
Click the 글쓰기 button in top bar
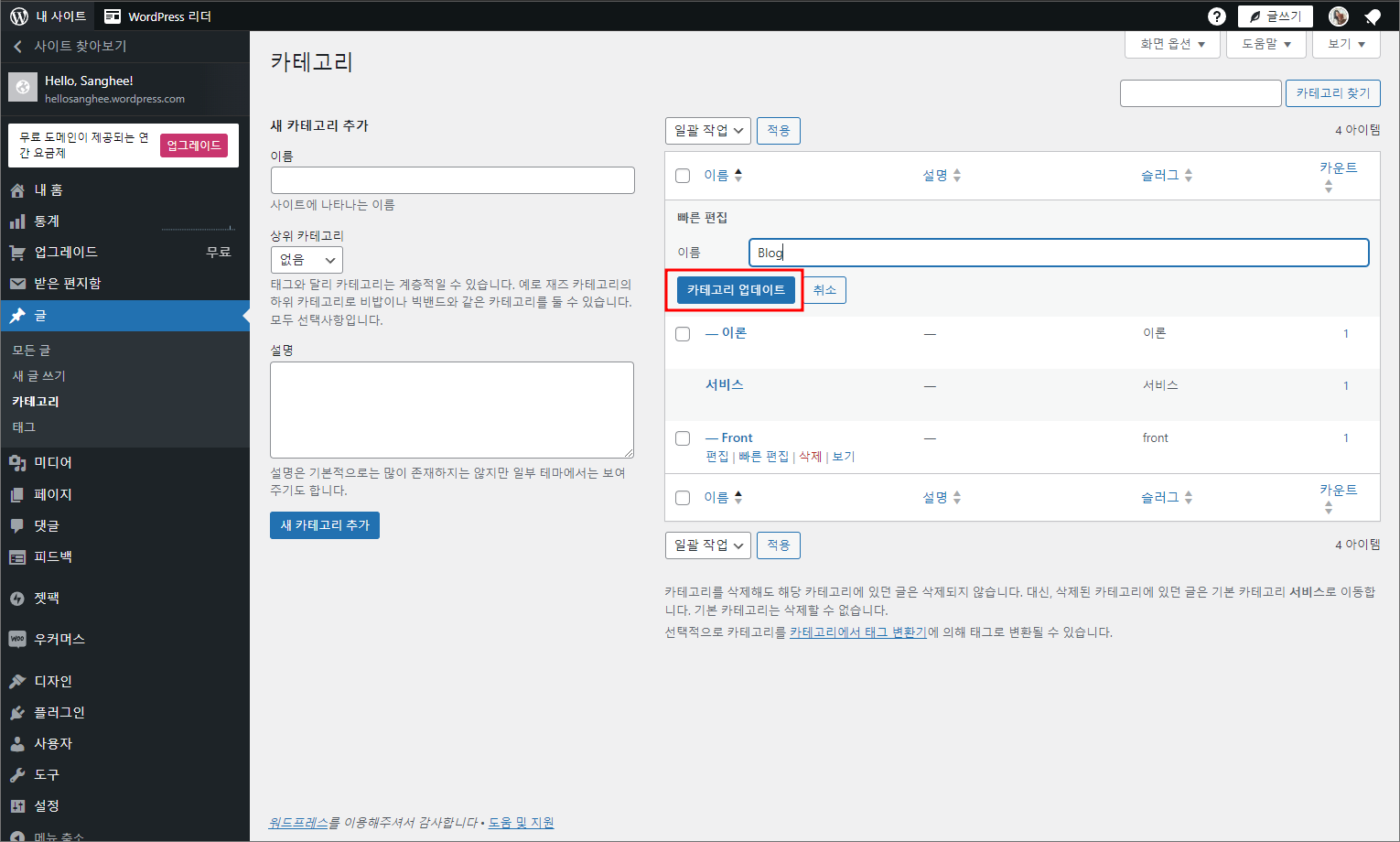(1276, 16)
